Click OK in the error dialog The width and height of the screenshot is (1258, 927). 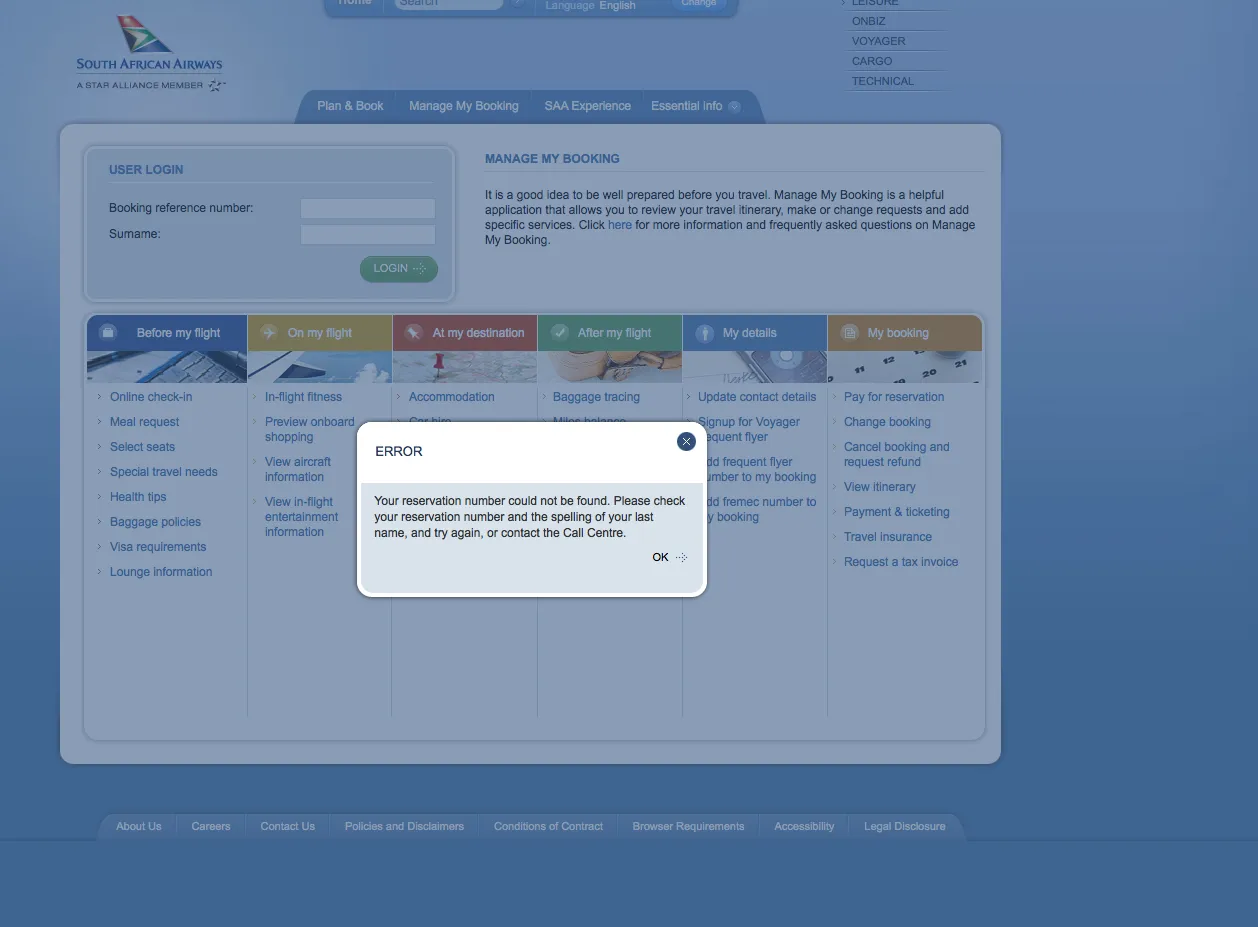(x=669, y=557)
